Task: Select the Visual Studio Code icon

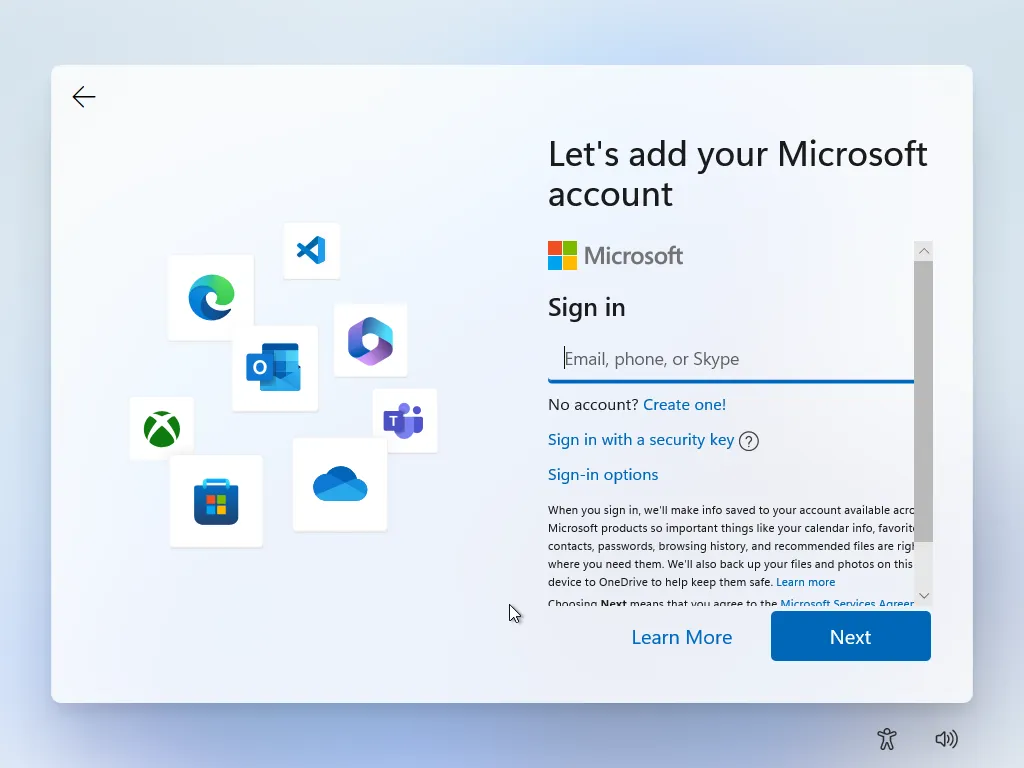Action: tap(311, 251)
